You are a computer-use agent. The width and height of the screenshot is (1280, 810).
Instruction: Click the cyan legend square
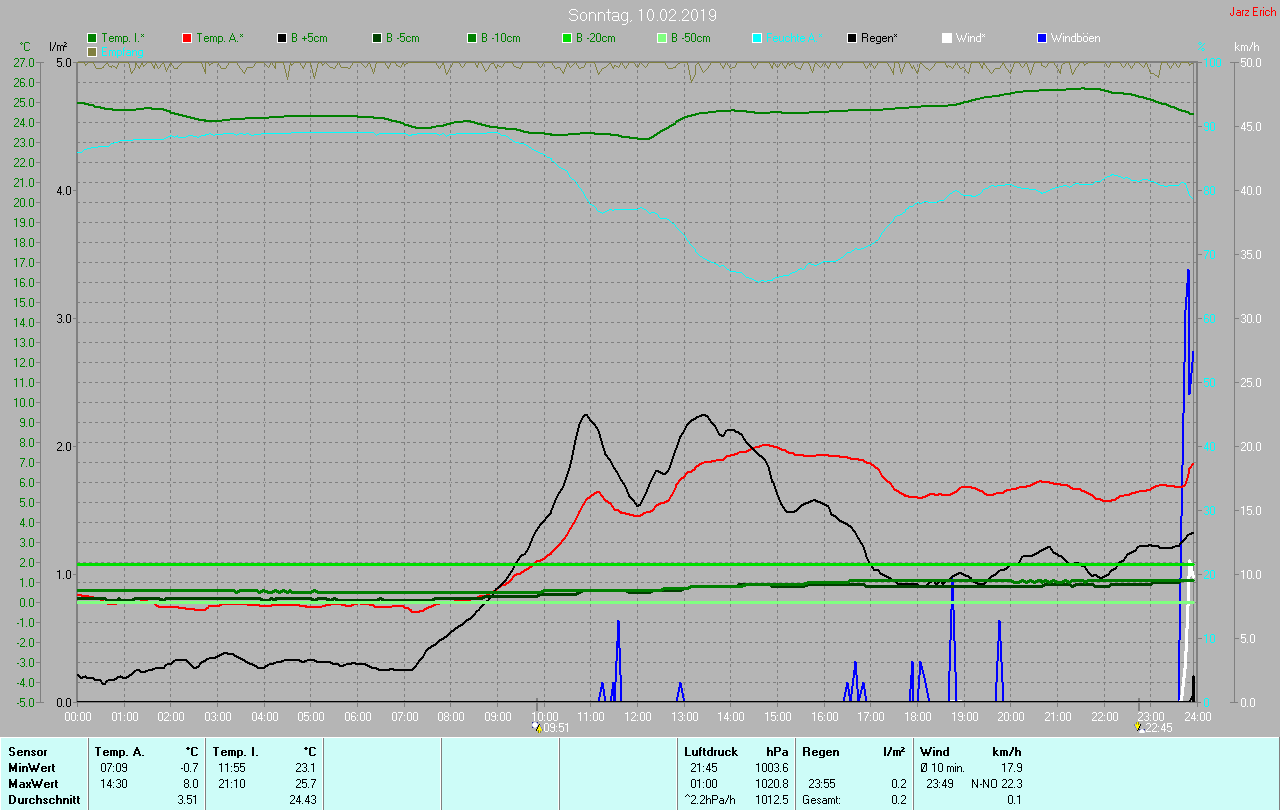pos(757,38)
